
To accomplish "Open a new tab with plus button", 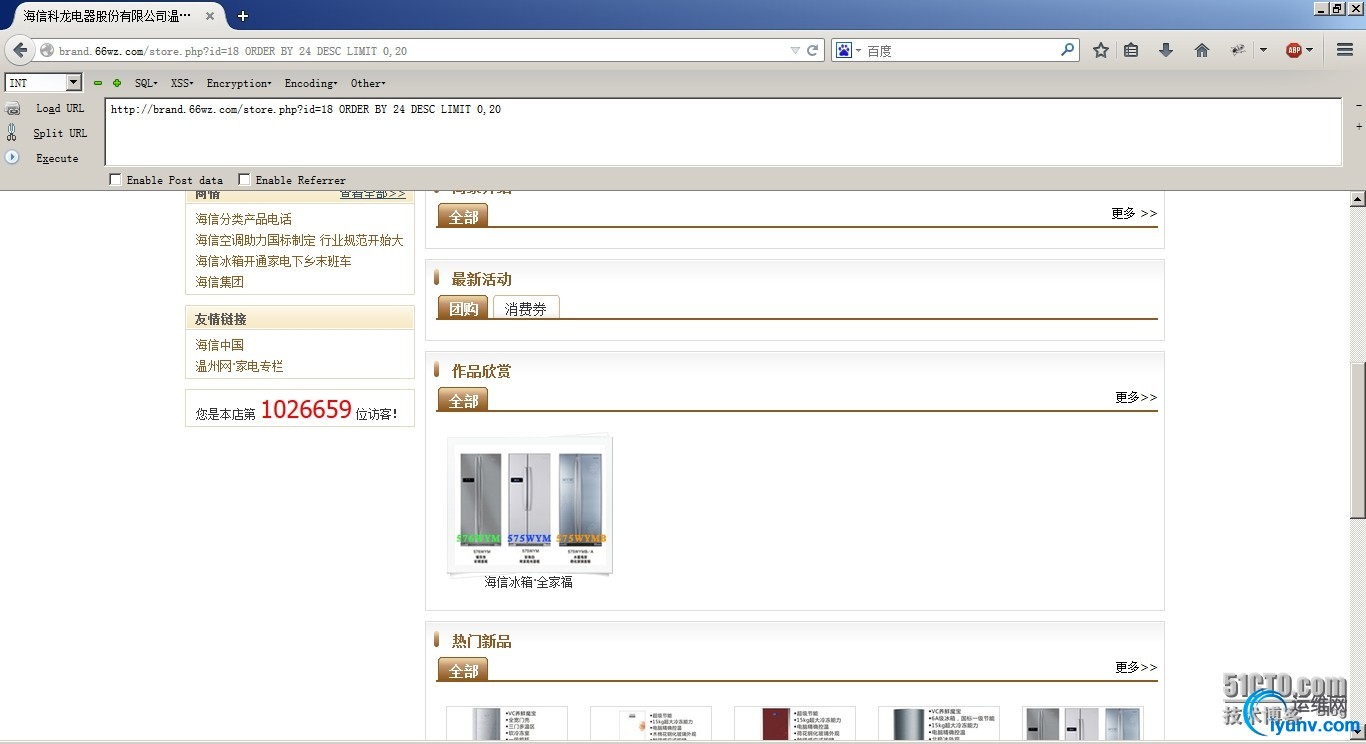I will tap(243, 16).
